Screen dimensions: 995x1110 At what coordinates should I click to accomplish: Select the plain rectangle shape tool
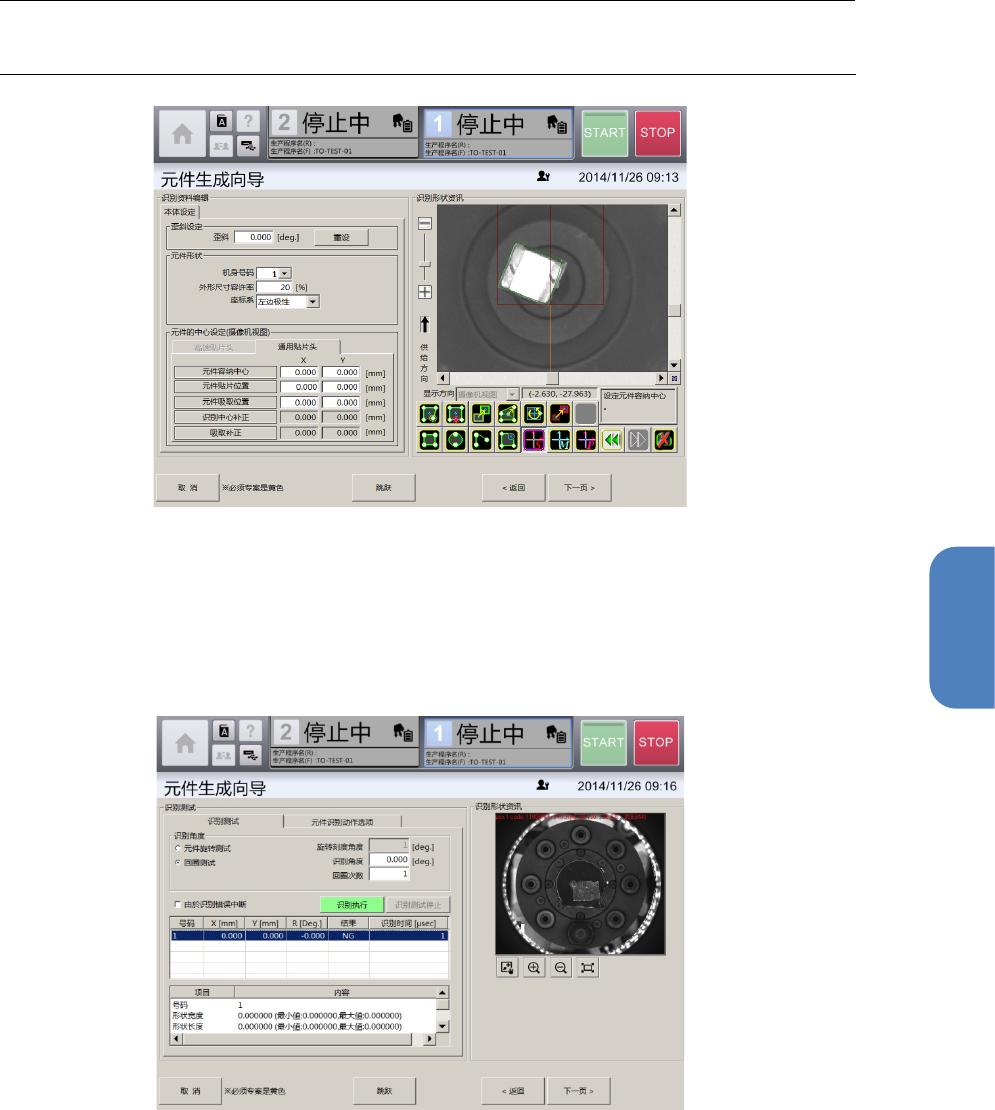(430, 440)
